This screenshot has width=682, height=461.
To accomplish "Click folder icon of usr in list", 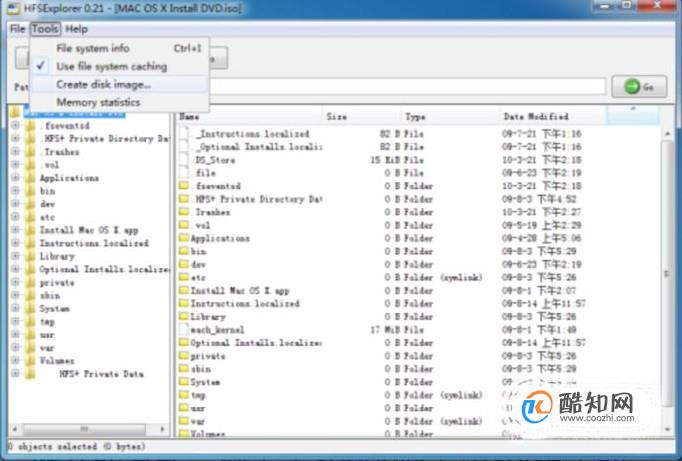I will click(x=184, y=408).
